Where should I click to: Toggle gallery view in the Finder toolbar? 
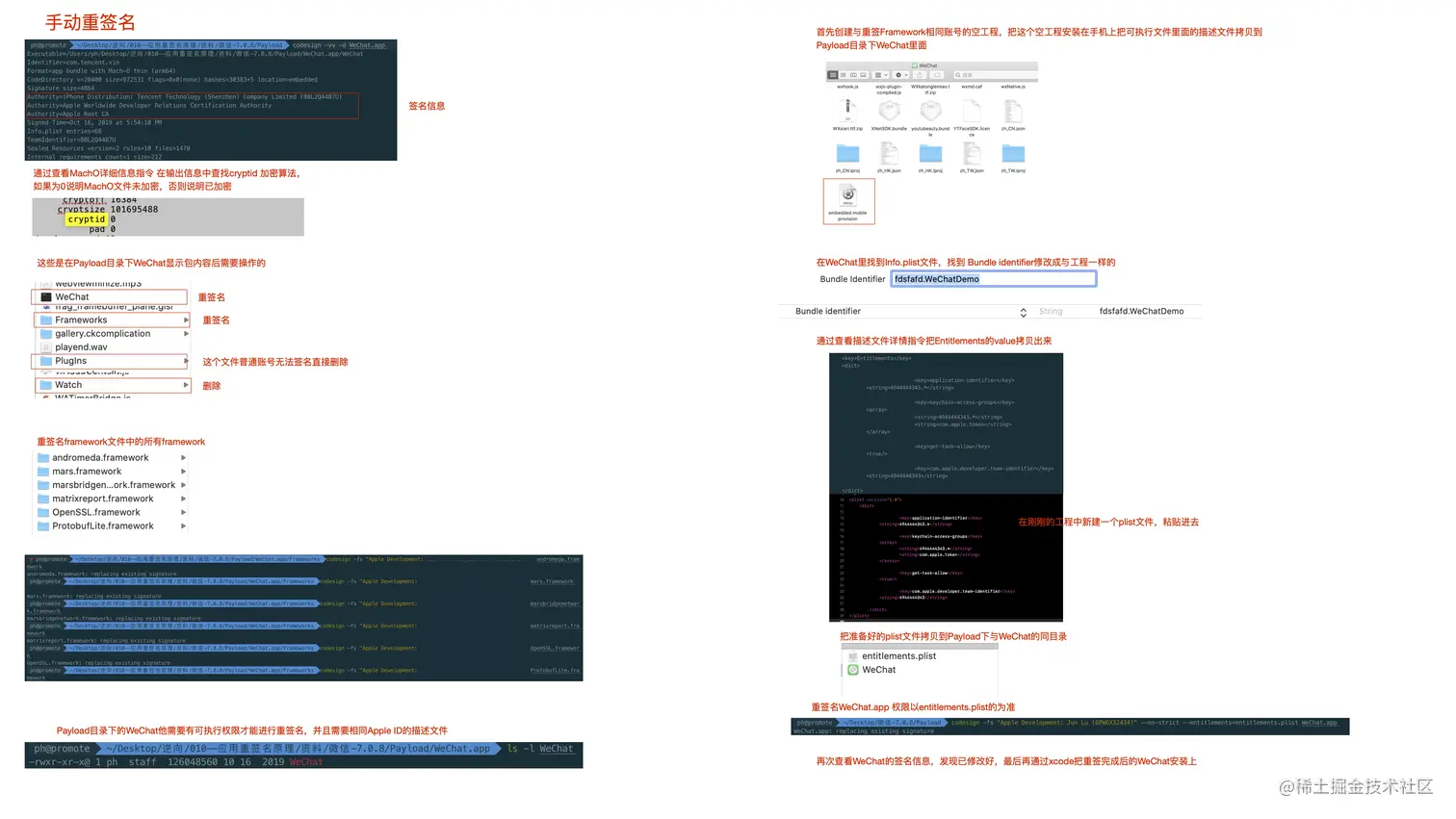click(864, 75)
